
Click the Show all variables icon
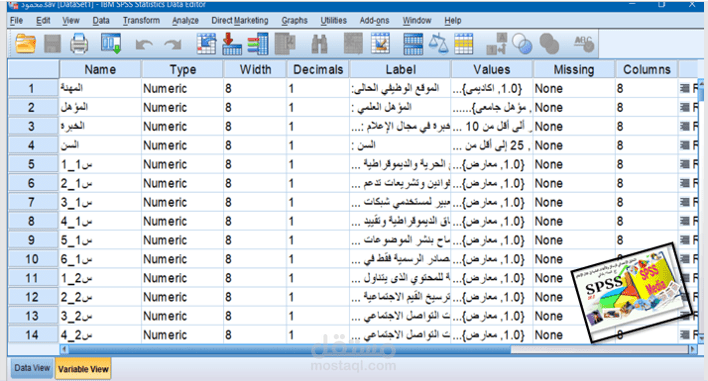[x=549, y=44]
